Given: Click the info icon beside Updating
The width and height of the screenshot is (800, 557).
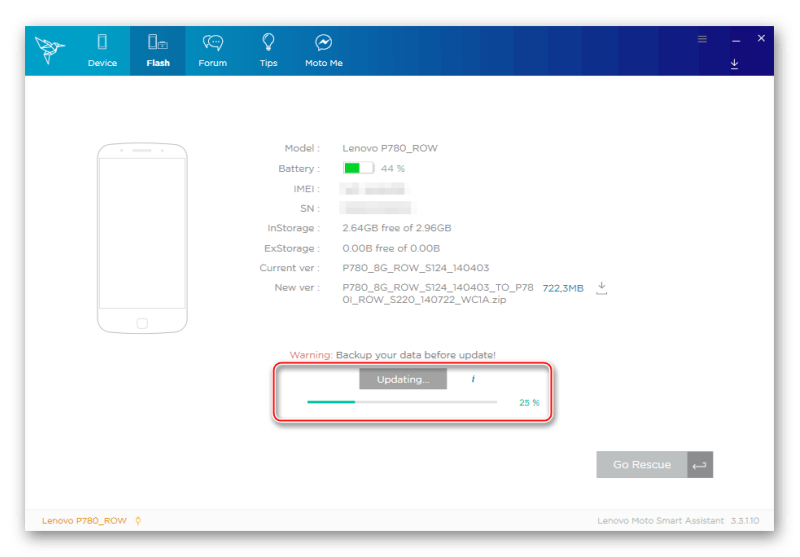Looking at the screenshot, I should point(473,379).
